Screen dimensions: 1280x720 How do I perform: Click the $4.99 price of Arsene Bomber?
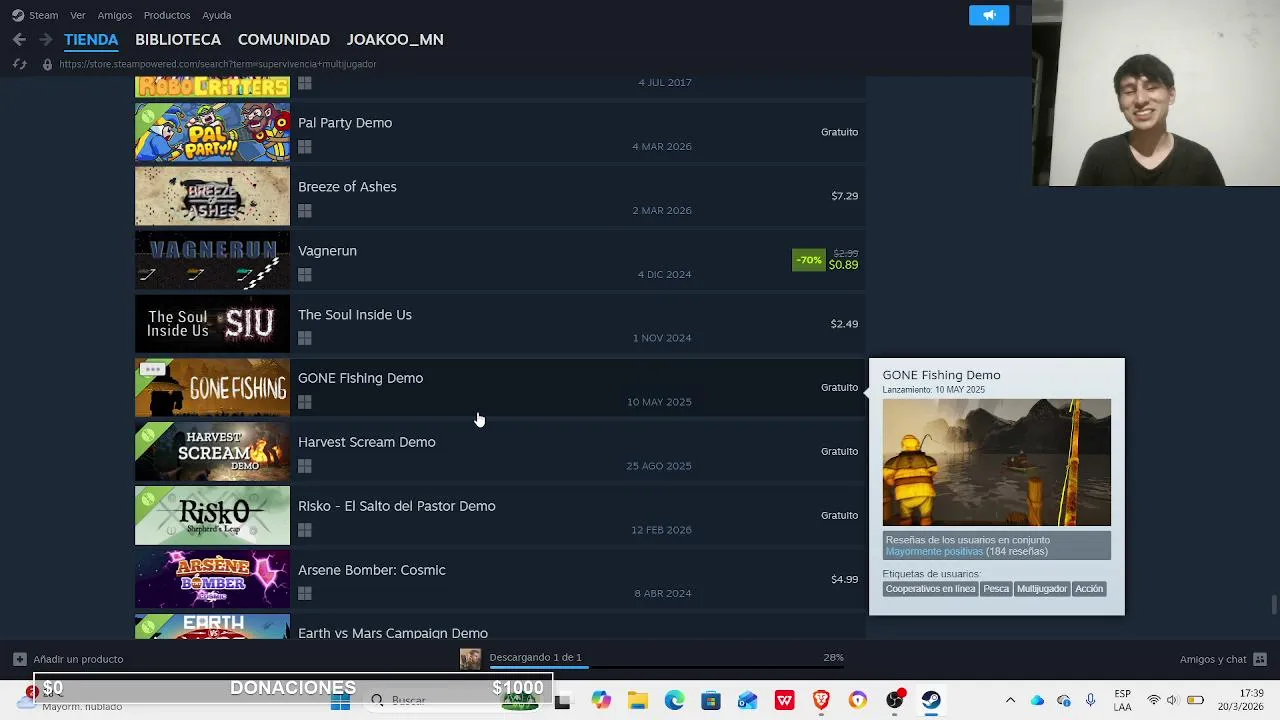(844, 579)
